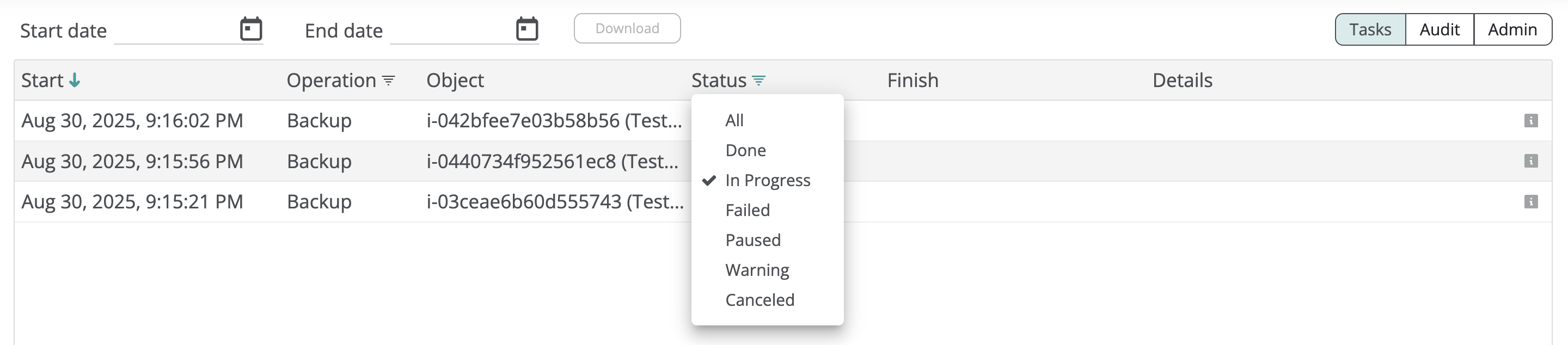The width and height of the screenshot is (1568, 345).
Task: Select All in the status filter
Action: (734, 120)
